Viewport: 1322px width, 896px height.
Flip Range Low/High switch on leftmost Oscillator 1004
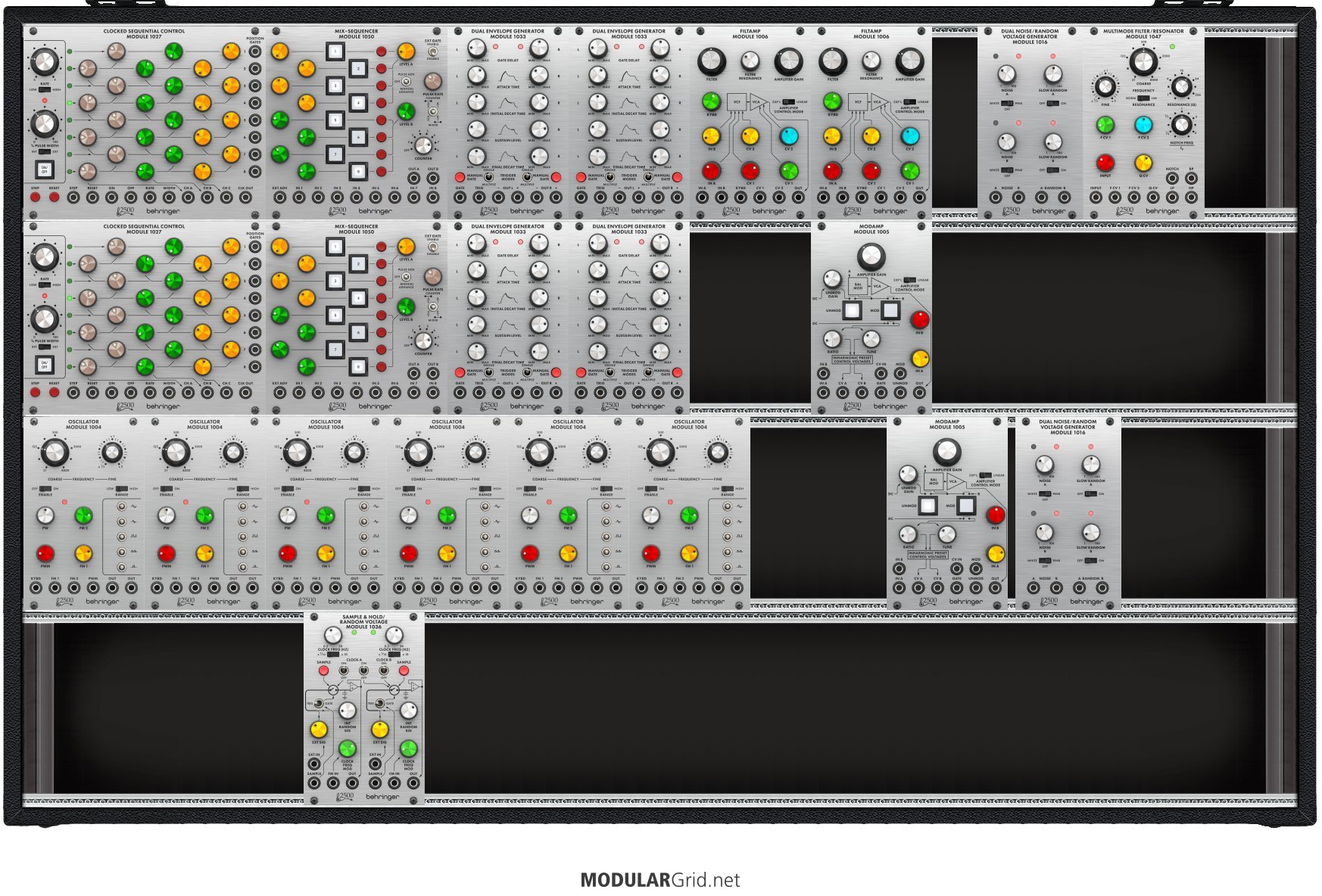tap(121, 488)
